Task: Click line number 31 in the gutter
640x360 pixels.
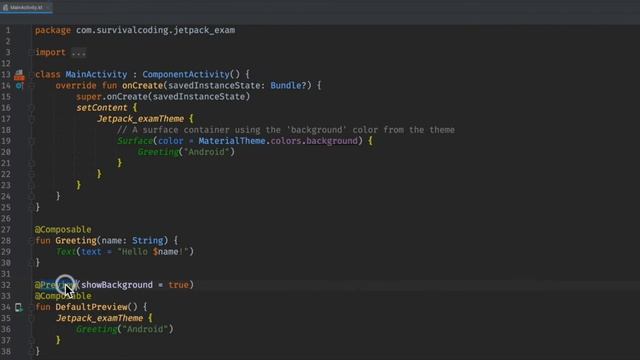Action: coord(6,274)
